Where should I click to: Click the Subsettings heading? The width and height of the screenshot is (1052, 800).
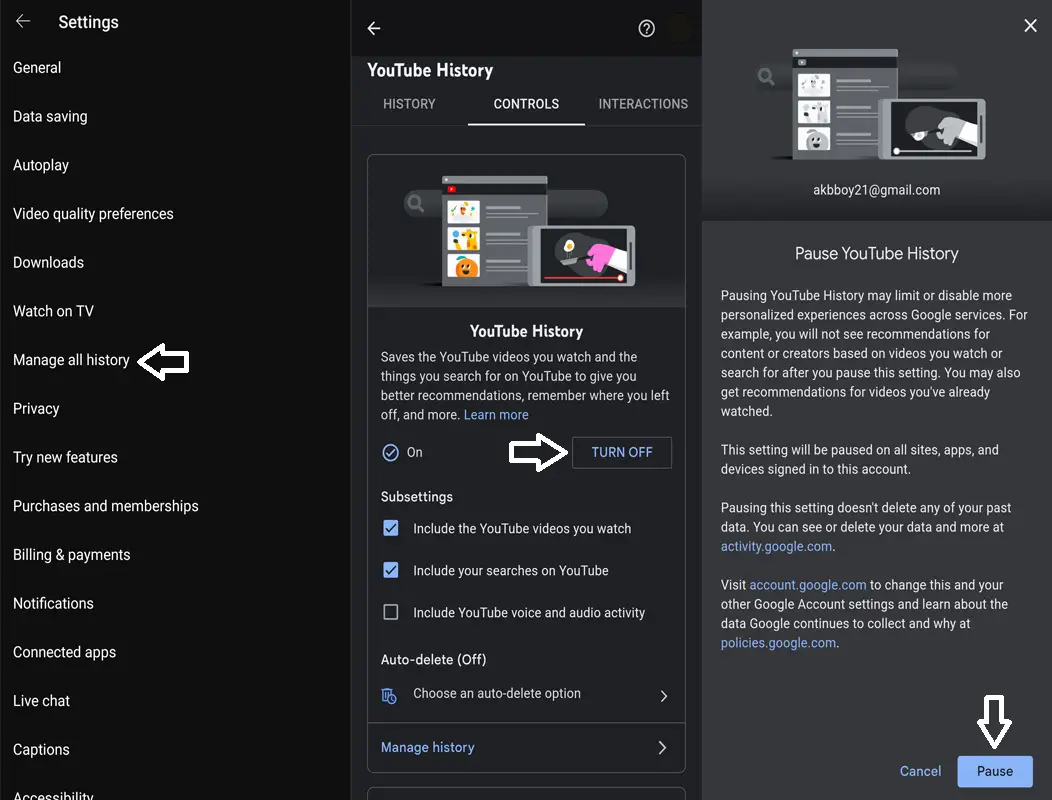(x=417, y=497)
